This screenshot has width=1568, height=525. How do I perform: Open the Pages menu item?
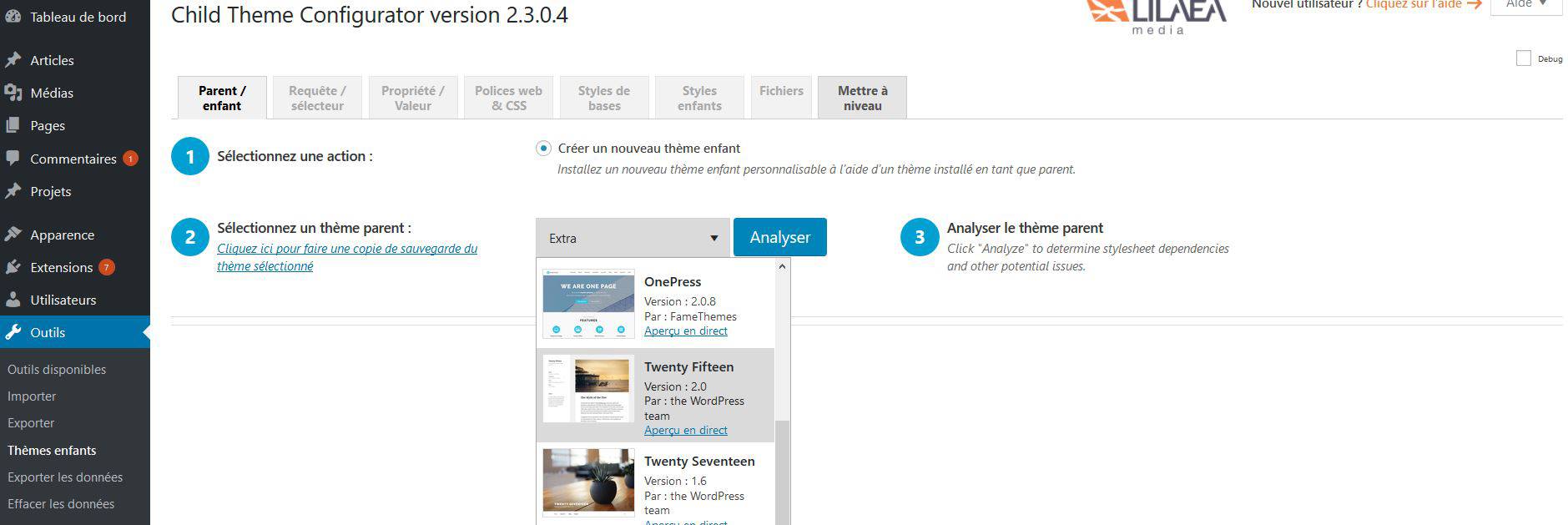point(75,125)
